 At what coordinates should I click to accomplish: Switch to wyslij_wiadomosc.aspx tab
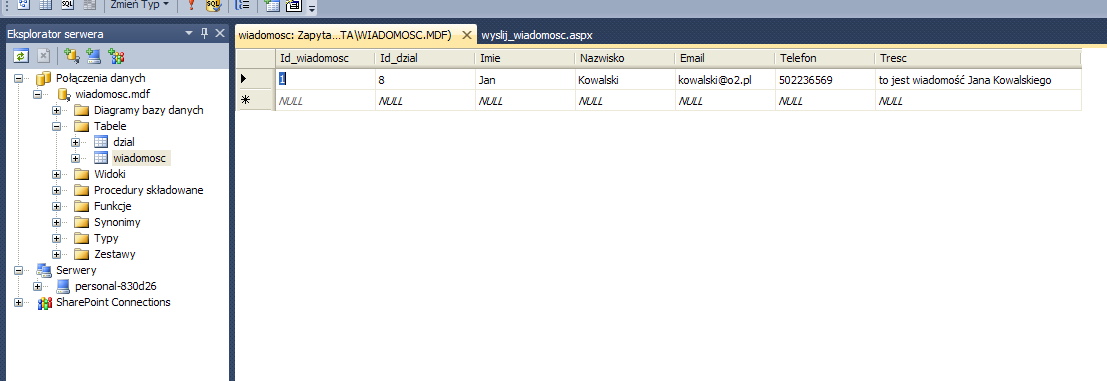click(x=537, y=35)
